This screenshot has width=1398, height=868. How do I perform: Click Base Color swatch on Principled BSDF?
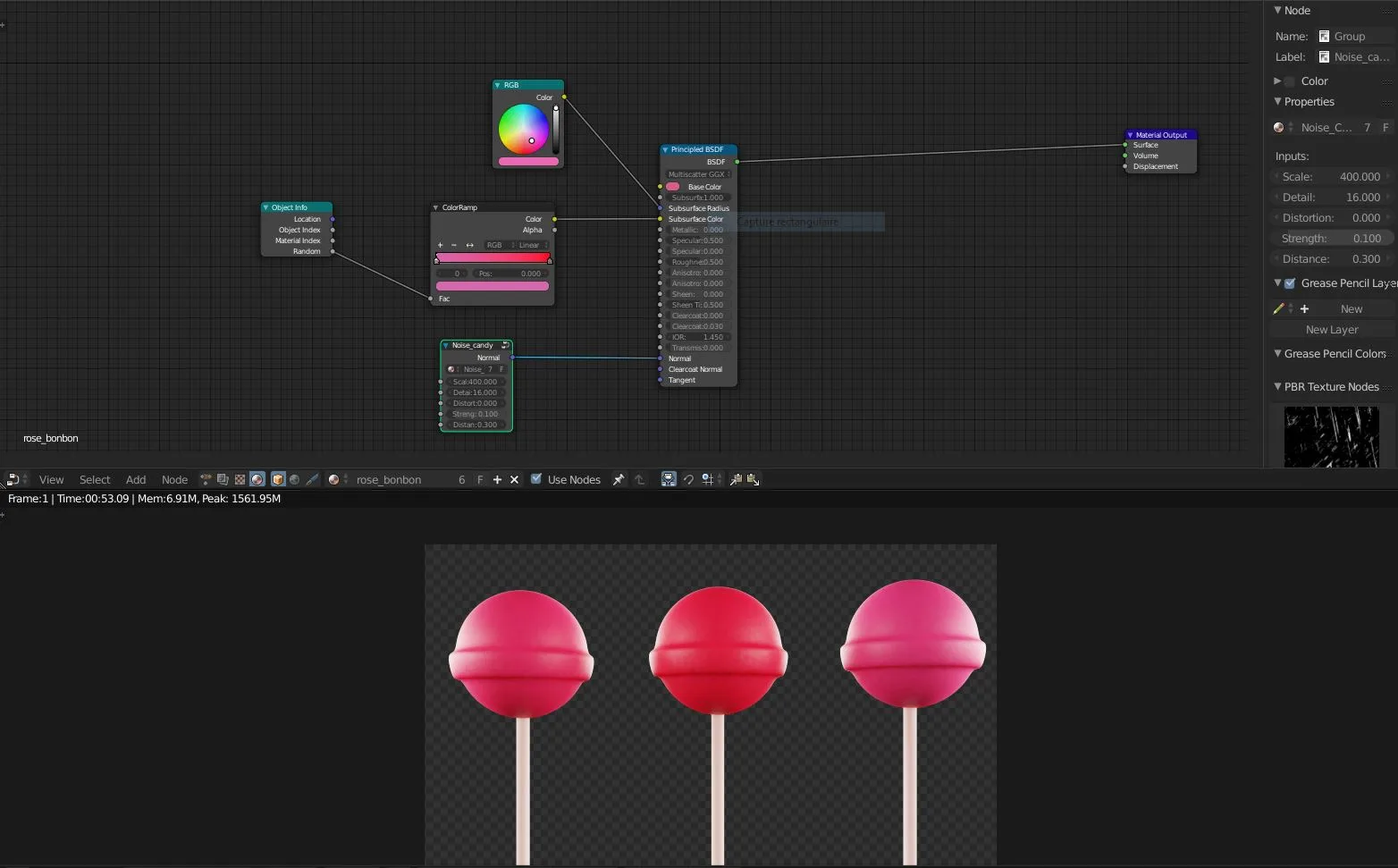(x=673, y=187)
